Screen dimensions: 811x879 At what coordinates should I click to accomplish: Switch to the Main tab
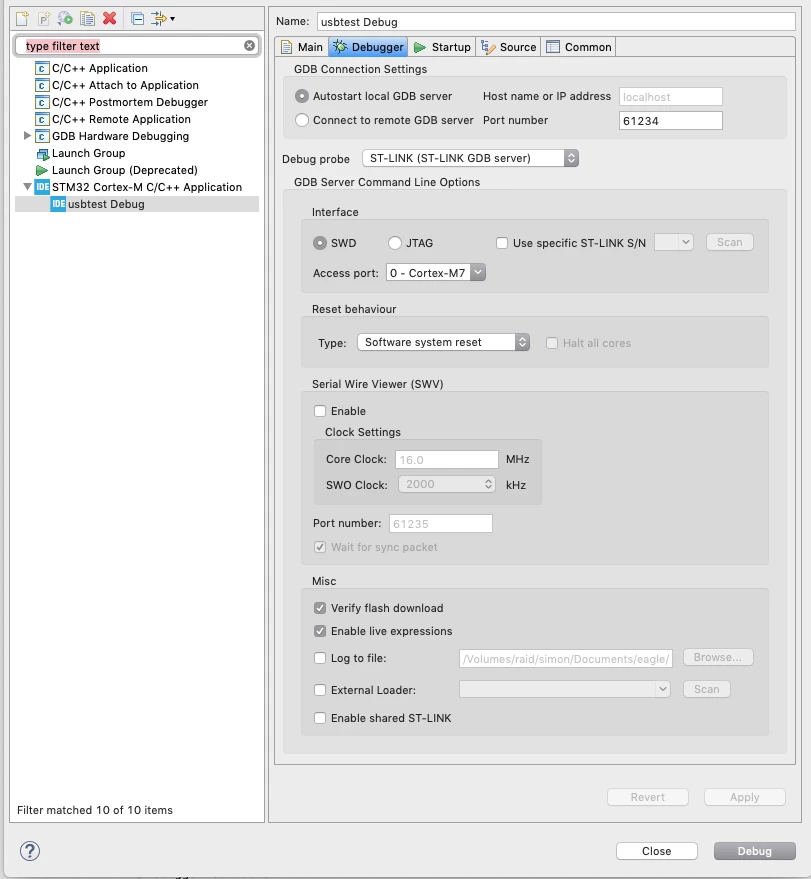[302, 47]
